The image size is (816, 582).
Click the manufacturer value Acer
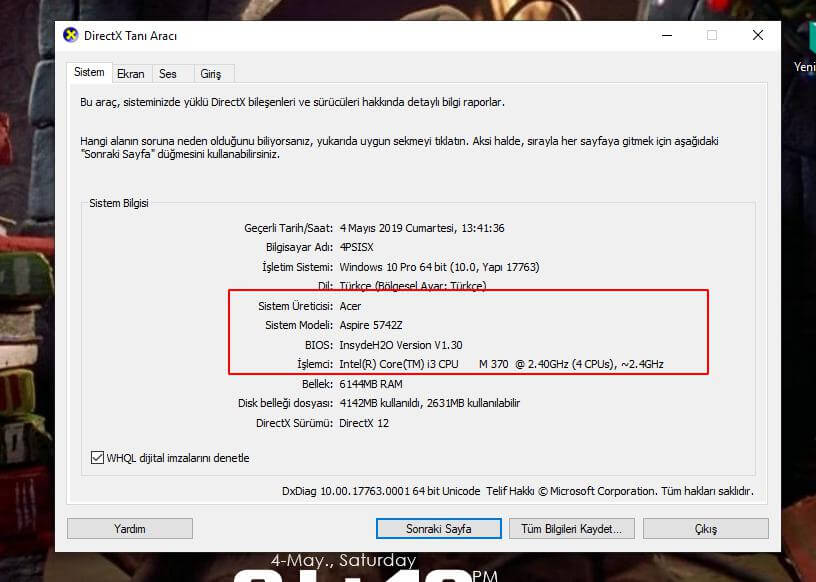(350, 306)
